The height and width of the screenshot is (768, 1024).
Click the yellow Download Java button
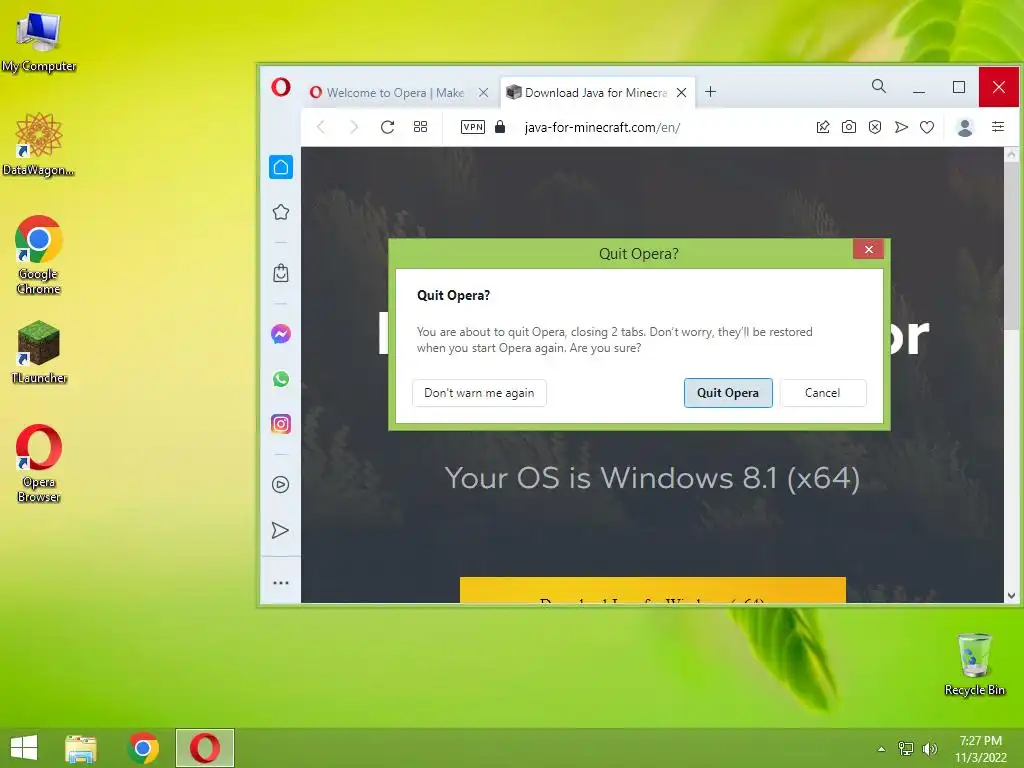(x=652, y=590)
